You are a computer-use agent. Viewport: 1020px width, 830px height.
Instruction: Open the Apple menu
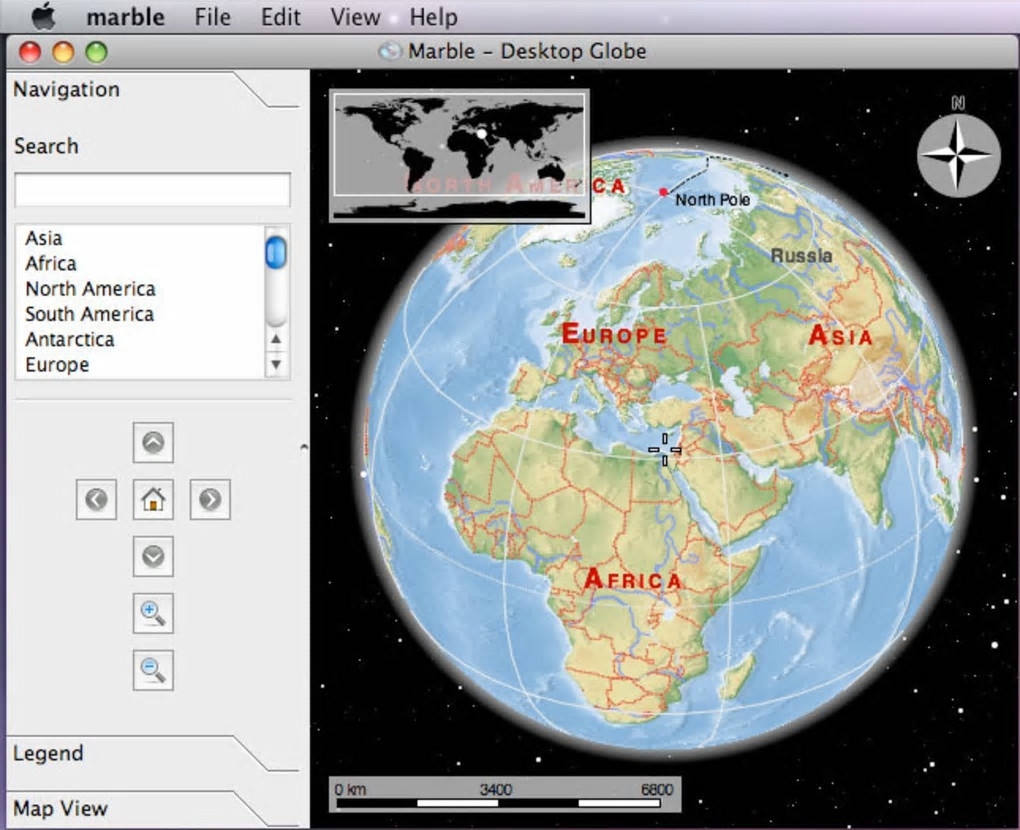point(44,16)
